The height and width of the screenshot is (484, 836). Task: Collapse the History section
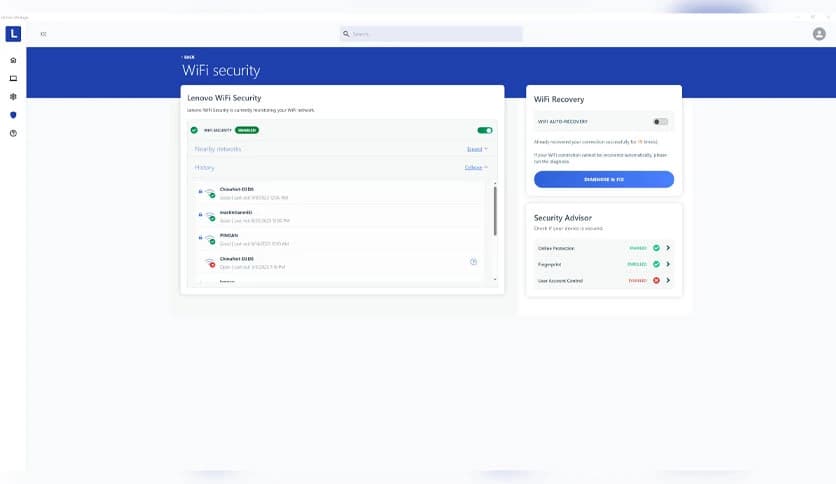click(476, 167)
